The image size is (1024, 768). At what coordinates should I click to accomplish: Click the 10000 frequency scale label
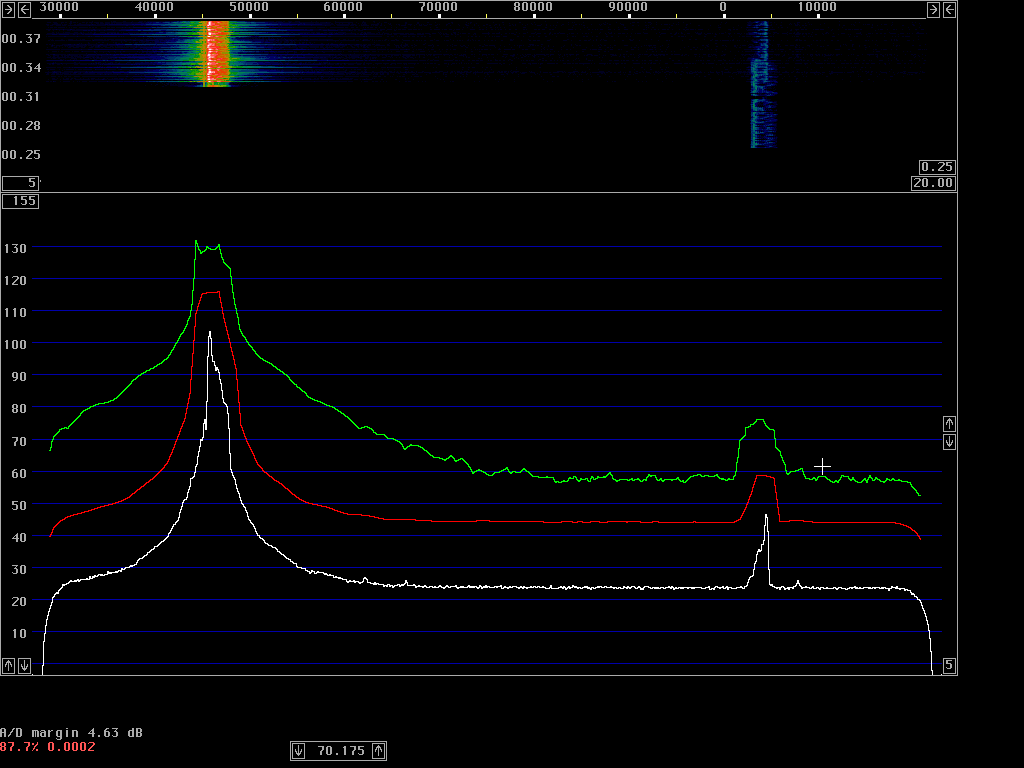click(x=818, y=7)
